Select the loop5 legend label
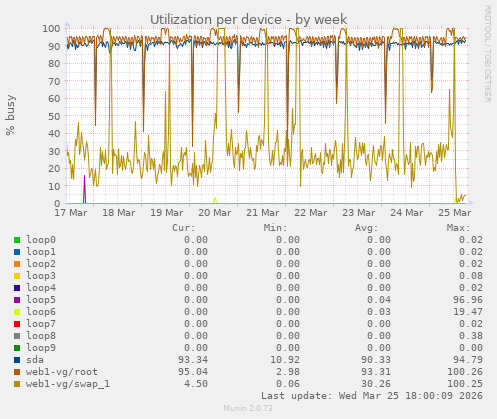 coord(41,300)
